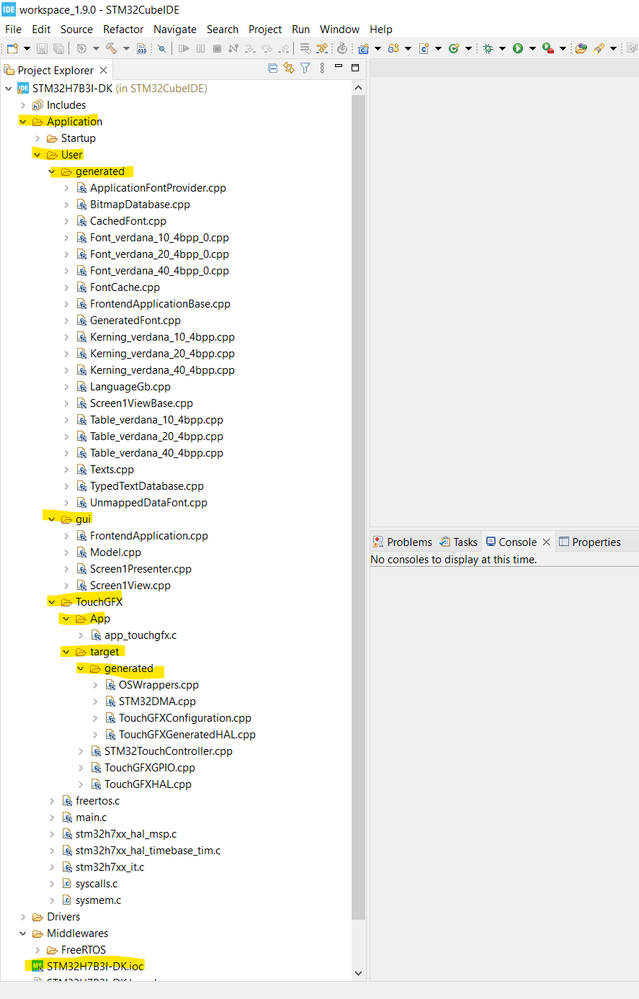Click the New Source Folder icon
Image resolution: width=639 pixels, height=999 pixels.
click(393, 48)
